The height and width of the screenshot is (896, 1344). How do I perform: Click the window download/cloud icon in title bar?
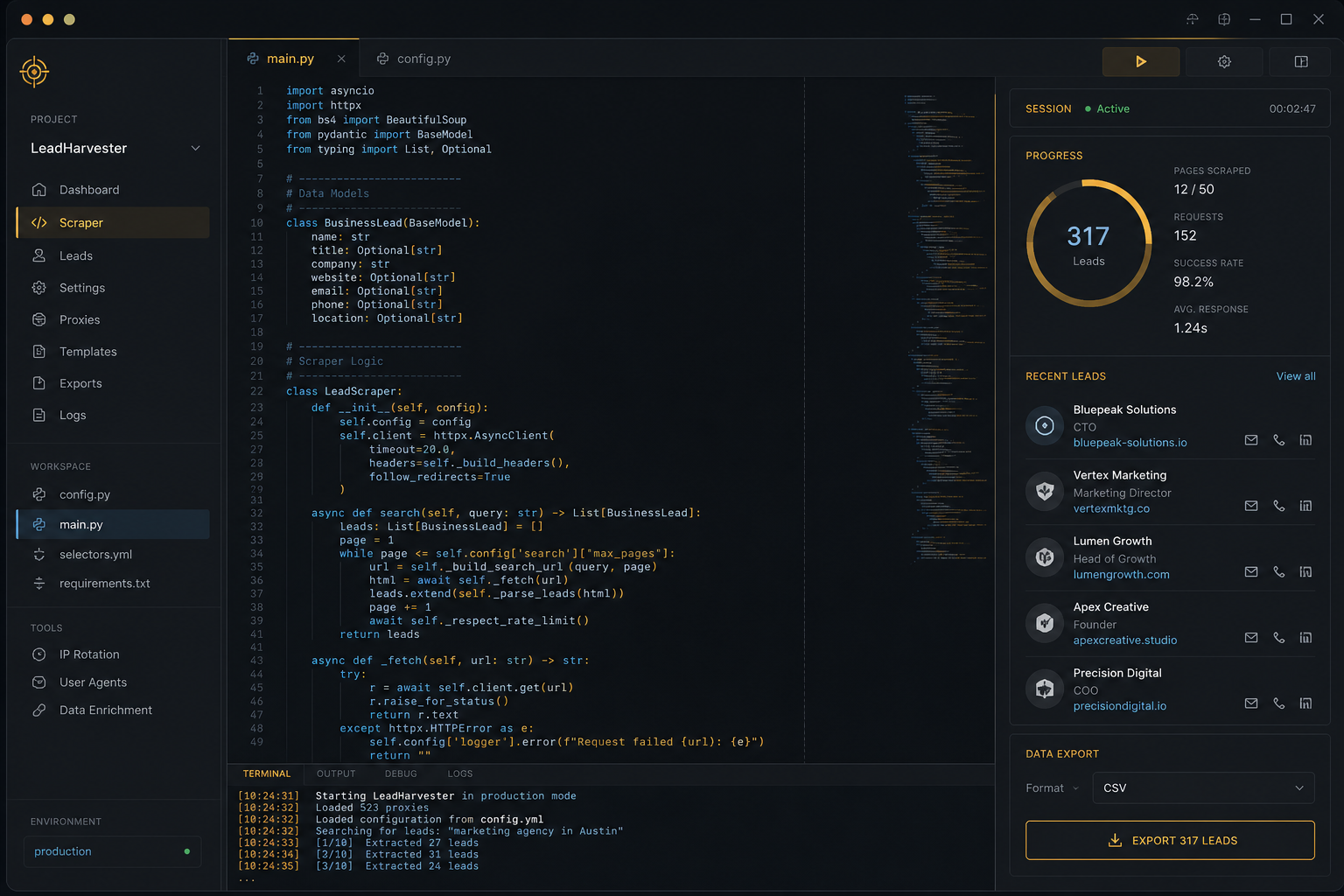(x=1192, y=19)
